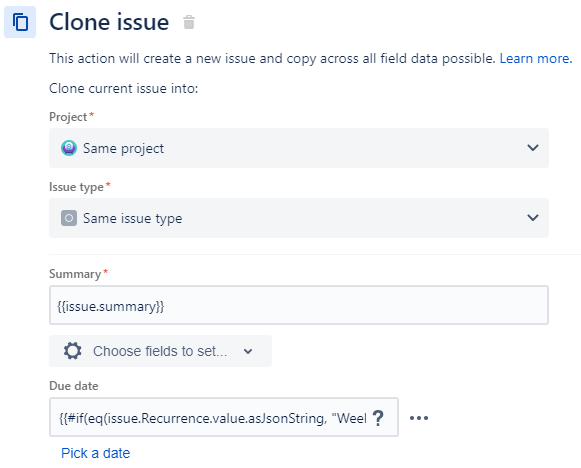Open the Due date more options ellipsis
Image resolution: width=581 pixels, height=468 pixels.
tap(419, 418)
